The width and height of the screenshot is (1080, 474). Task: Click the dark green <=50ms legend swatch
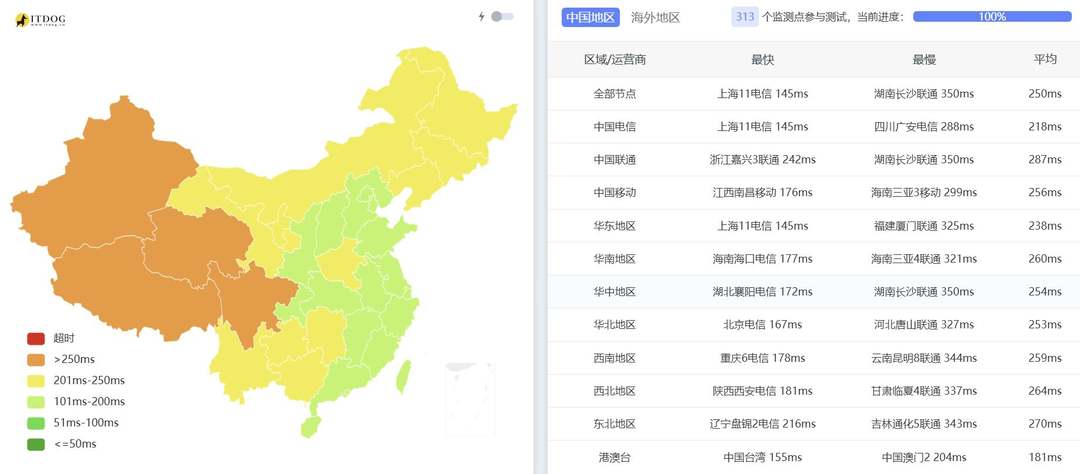pyautogui.click(x=36, y=444)
